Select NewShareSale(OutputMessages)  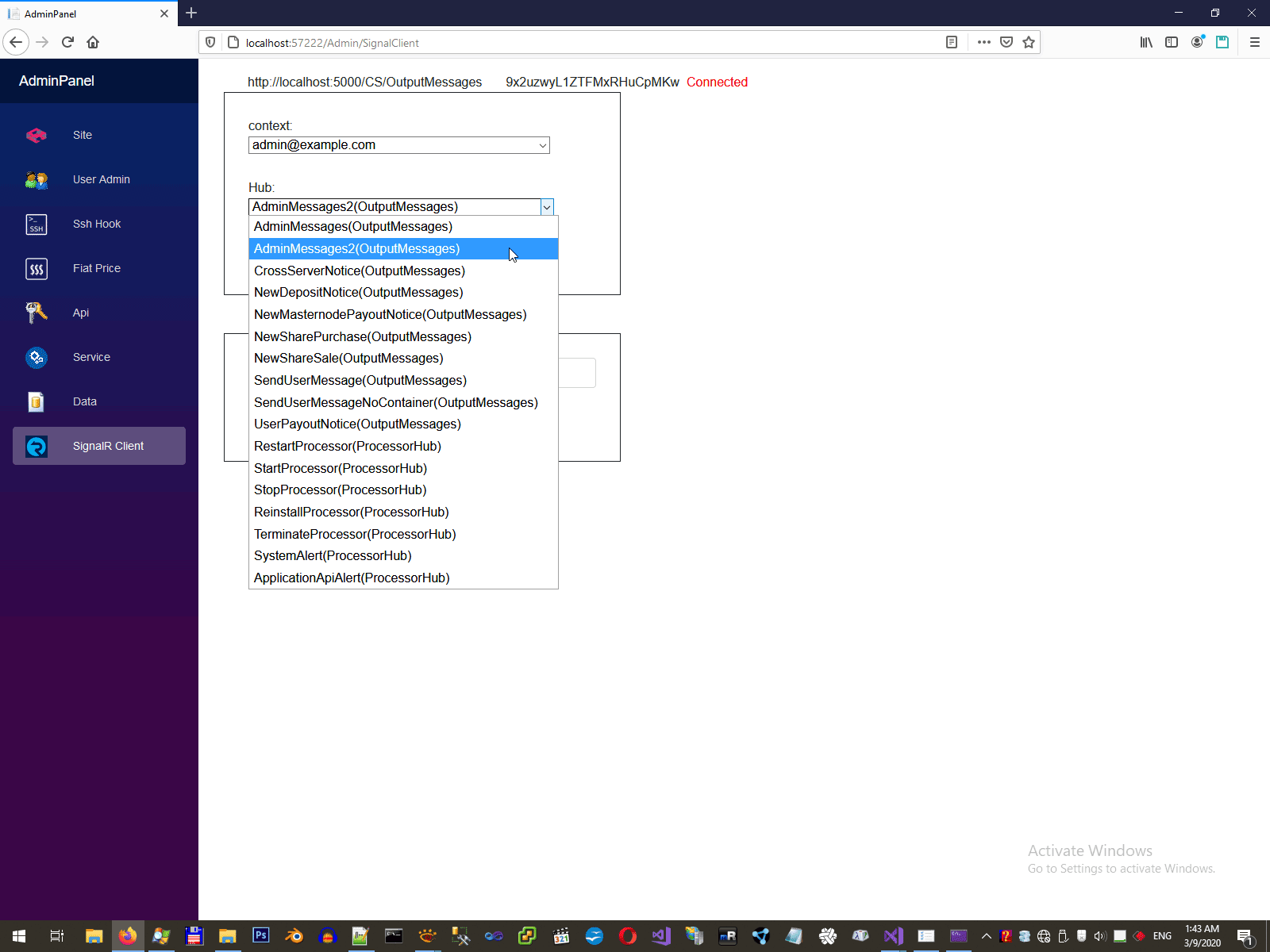click(x=403, y=359)
